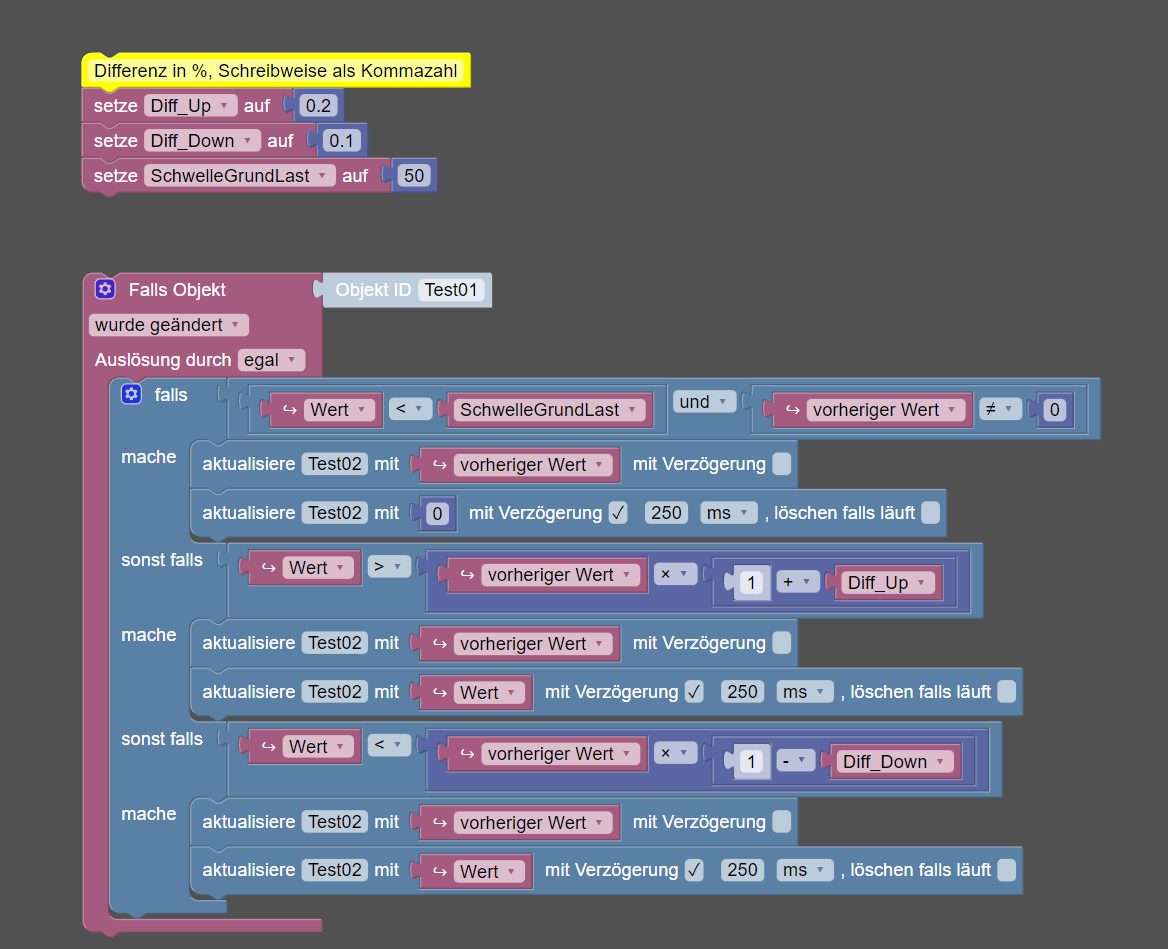Select Objekt ID Test01 field

point(451,290)
